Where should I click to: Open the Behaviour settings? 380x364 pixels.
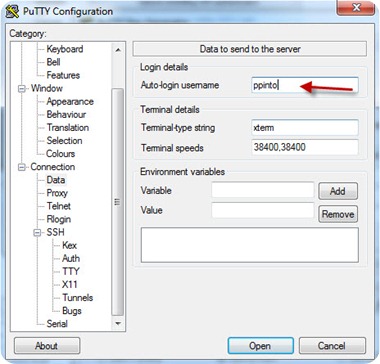click(66, 114)
